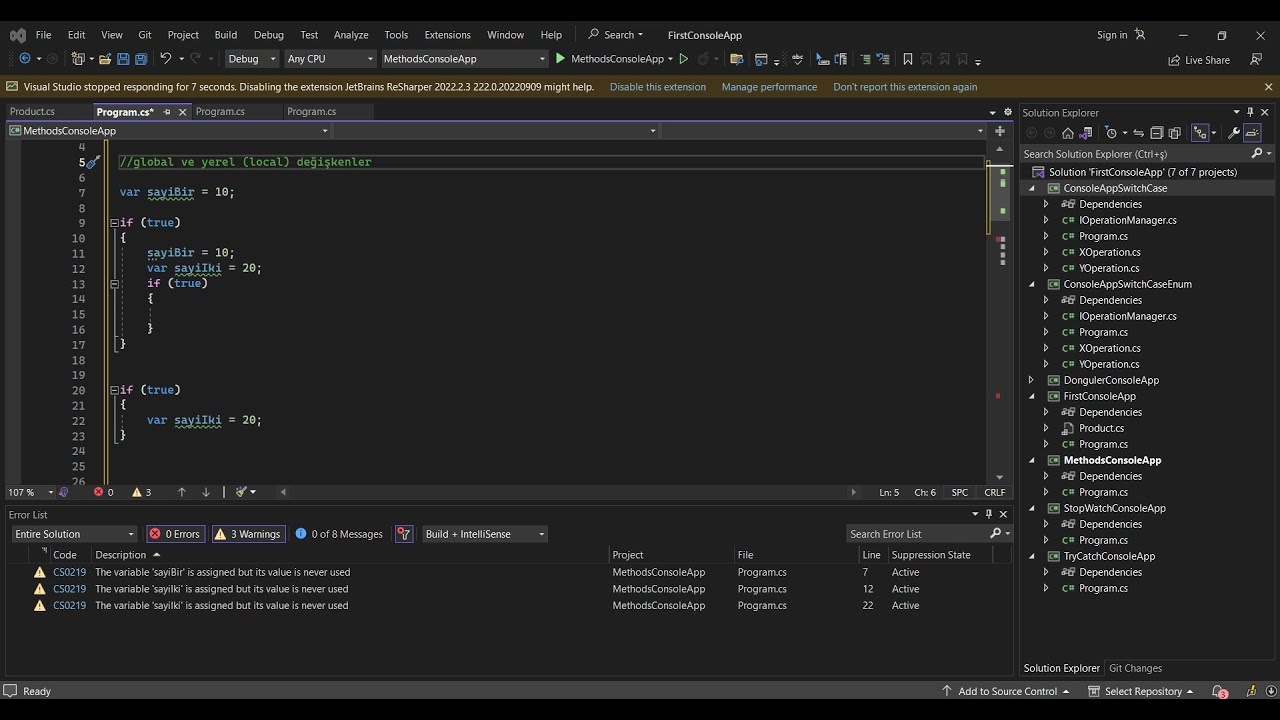This screenshot has height=720, width=1280.
Task: Toggle the 0 Errors filter button
Action: [175, 534]
